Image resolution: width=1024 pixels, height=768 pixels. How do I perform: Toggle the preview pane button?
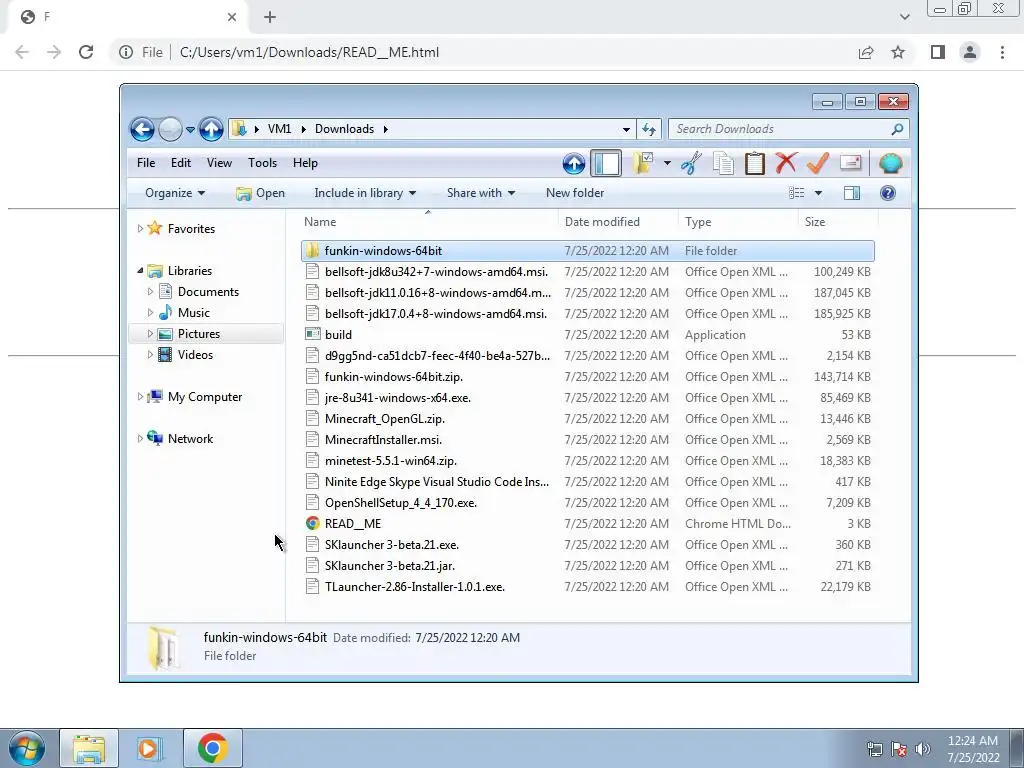pyautogui.click(x=852, y=193)
